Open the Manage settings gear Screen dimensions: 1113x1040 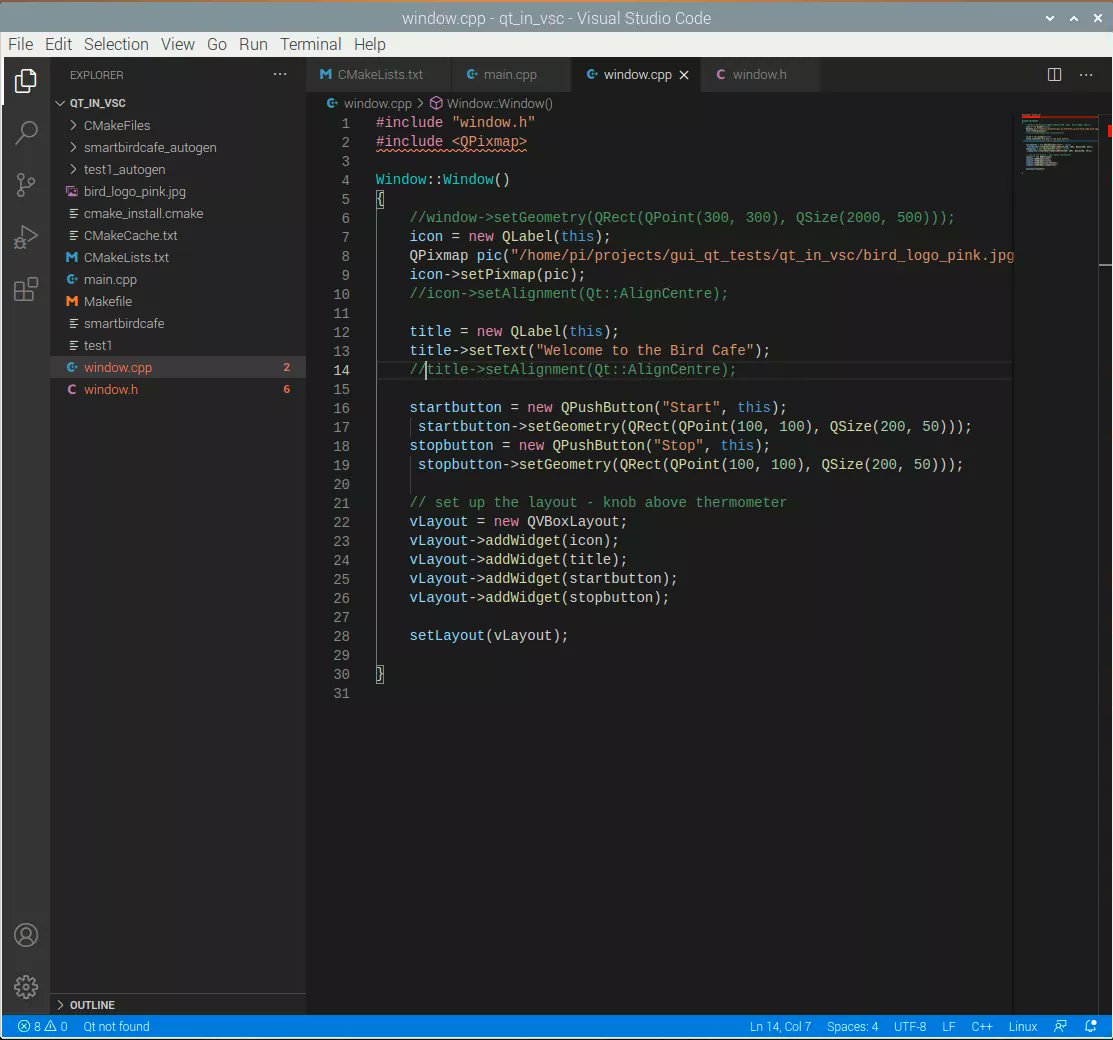pyautogui.click(x=26, y=986)
